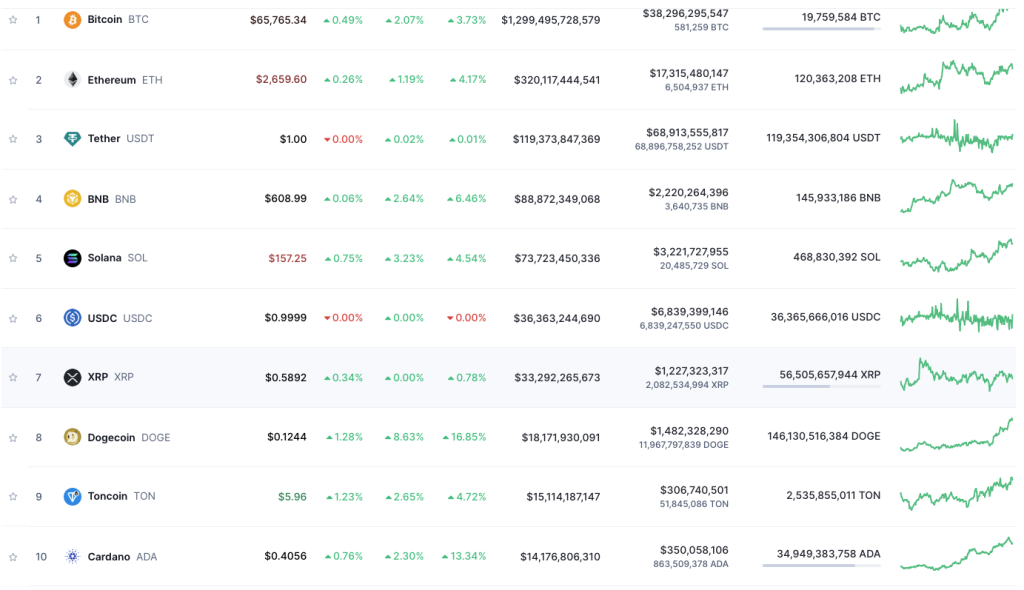Image resolution: width=1024 pixels, height=590 pixels.
Task: View the XRP 7-day sparkline chart
Action: 956,374
